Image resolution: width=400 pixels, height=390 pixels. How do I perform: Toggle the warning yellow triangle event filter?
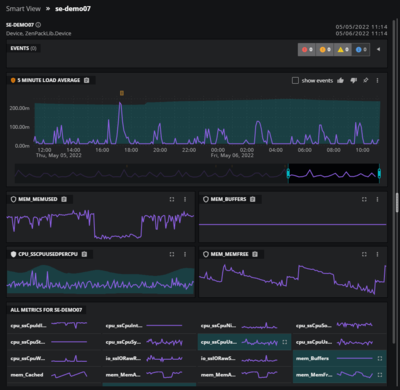tap(343, 49)
